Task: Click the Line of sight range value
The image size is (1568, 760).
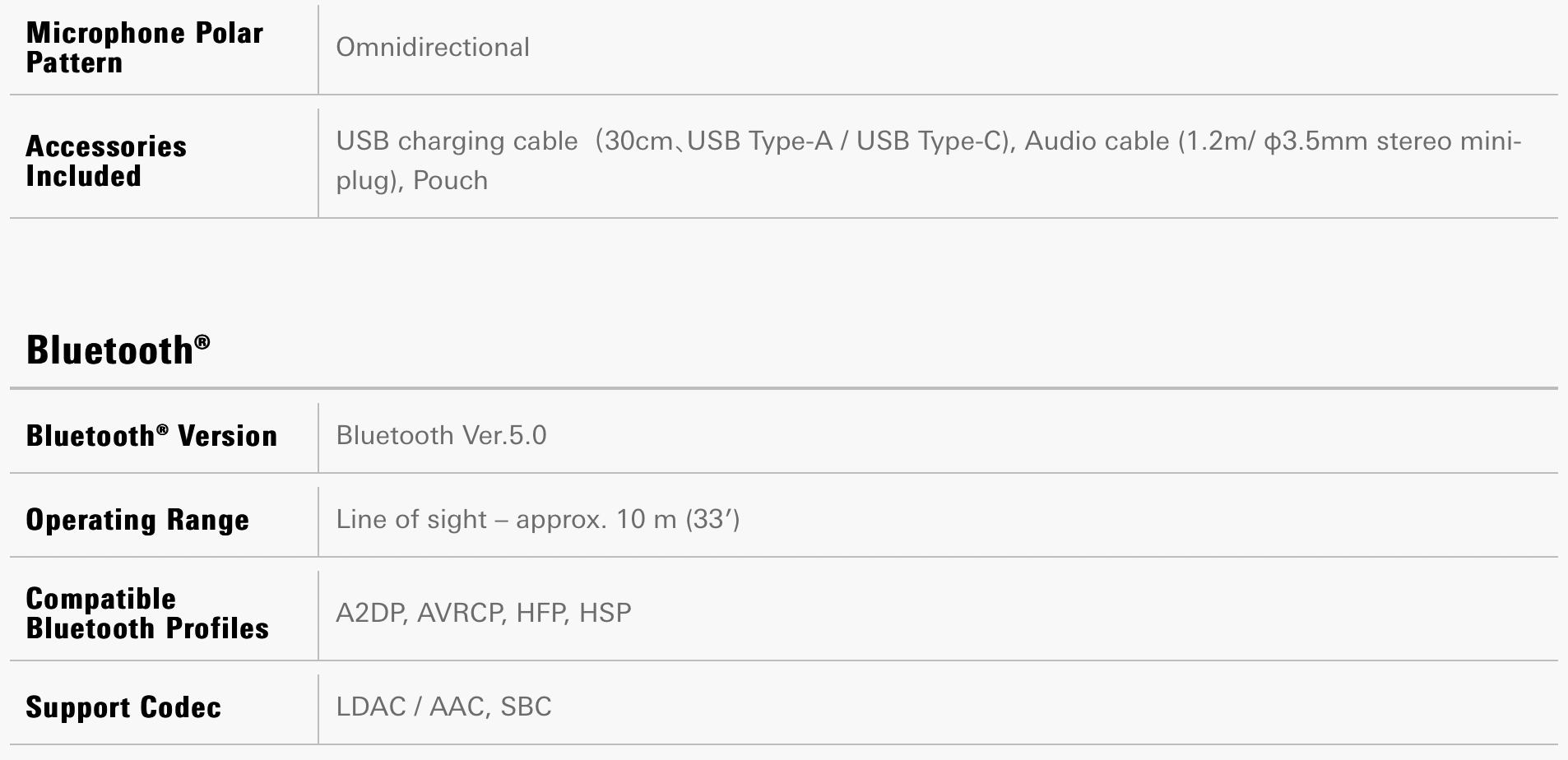Action: [x=538, y=519]
